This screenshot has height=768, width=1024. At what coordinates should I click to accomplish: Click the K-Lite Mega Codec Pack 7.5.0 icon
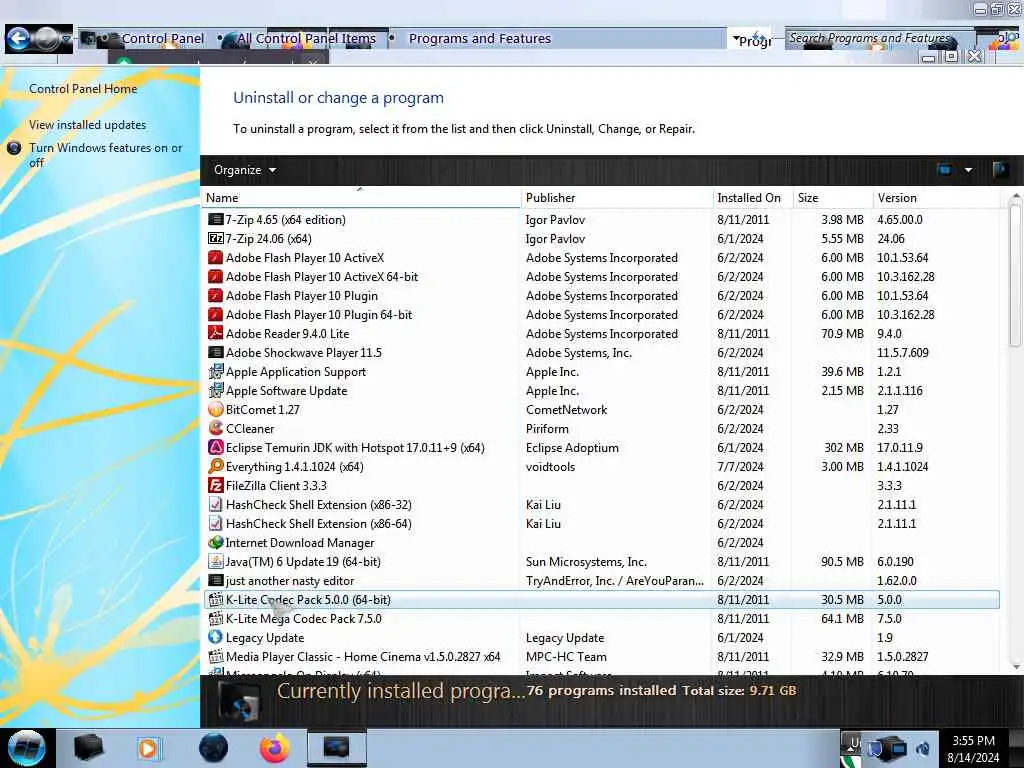(x=216, y=618)
